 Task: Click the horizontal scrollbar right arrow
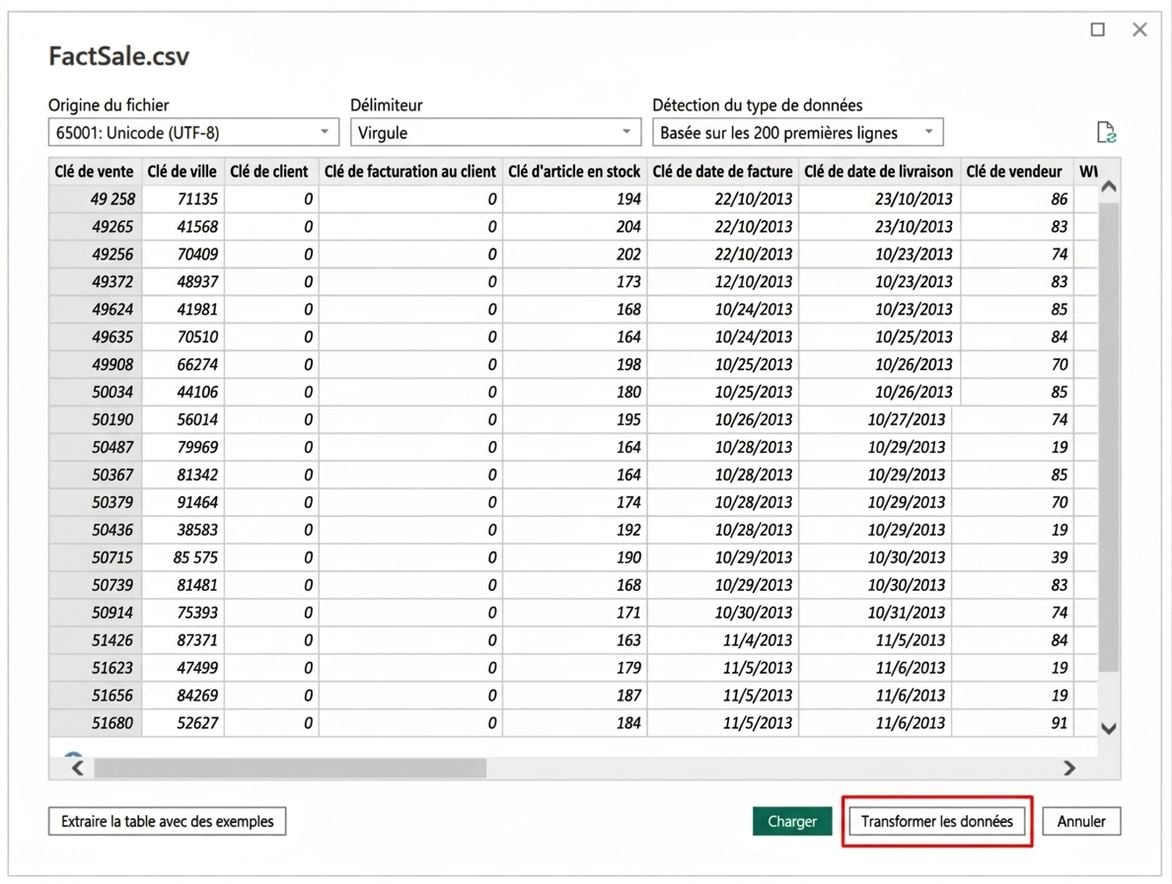(x=1070, y=767)
